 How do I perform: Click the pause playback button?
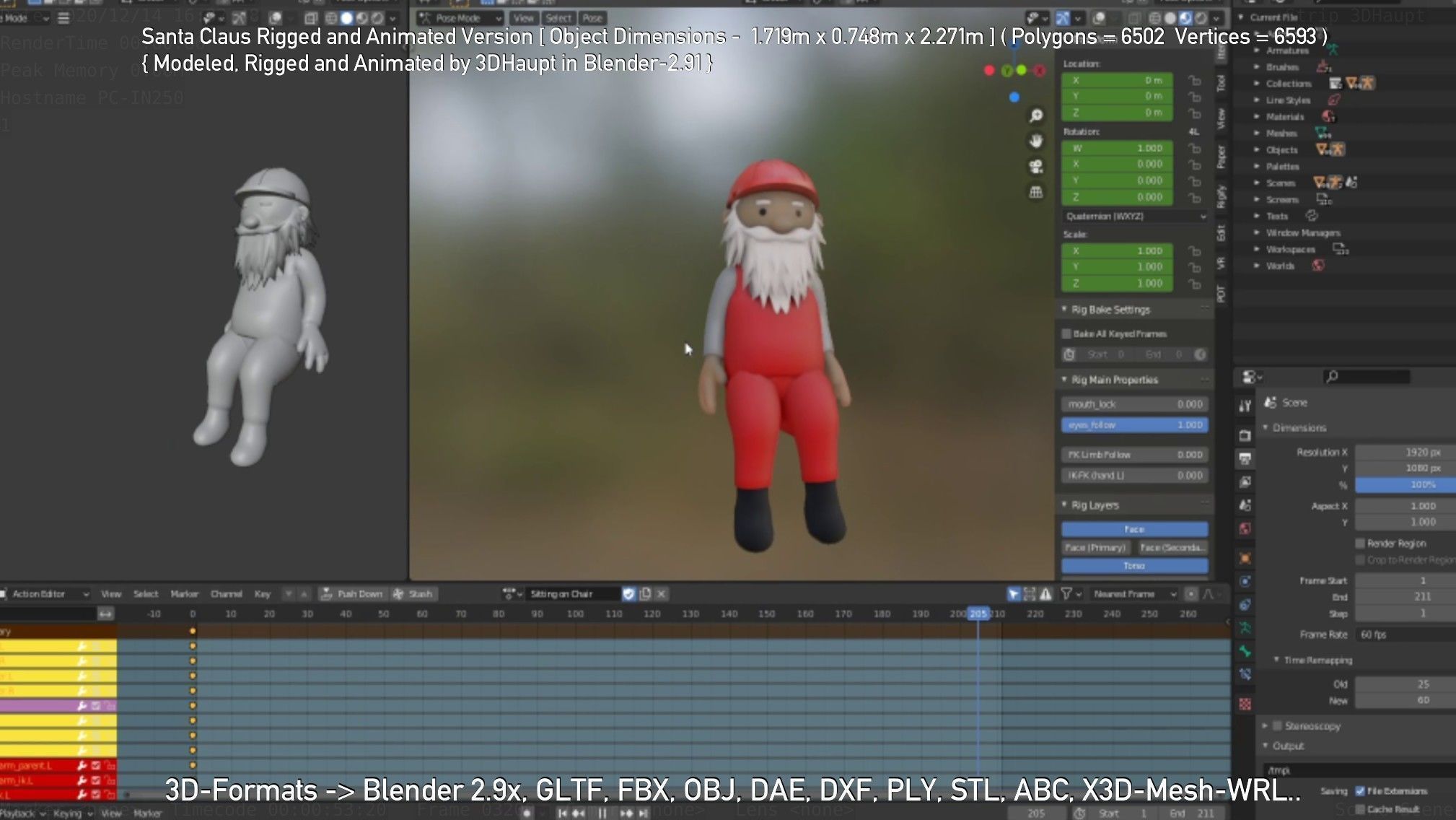coord(602,813)
